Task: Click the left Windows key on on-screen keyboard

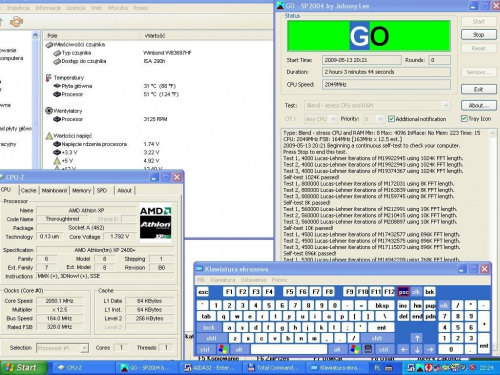Action: (223, 349)
